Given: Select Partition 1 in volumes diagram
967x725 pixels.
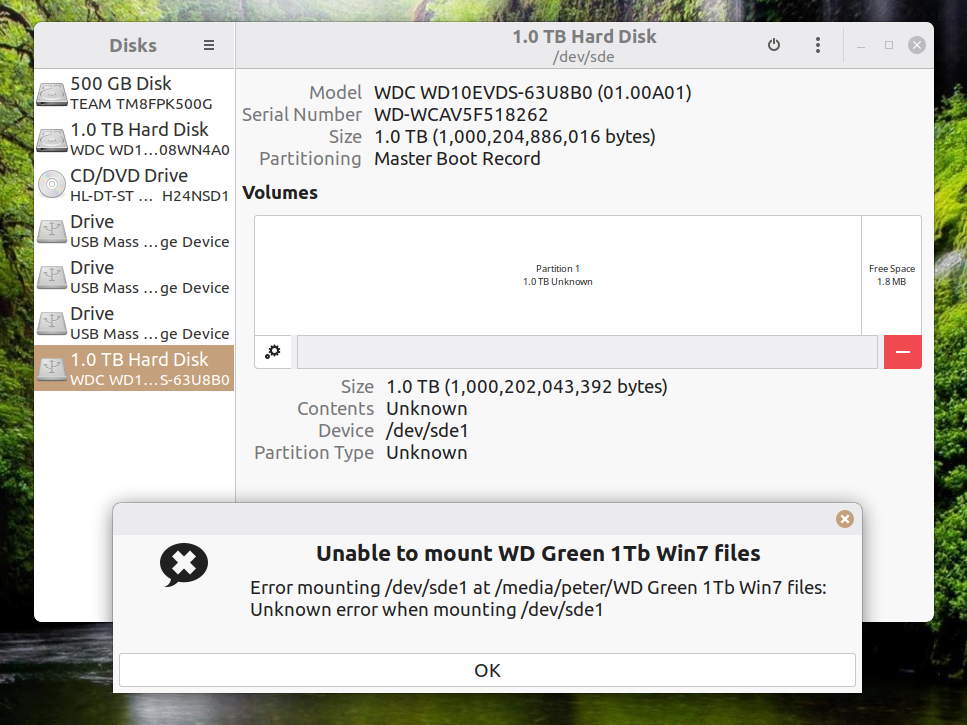Looking at the screenshot, I should (557, 275).
